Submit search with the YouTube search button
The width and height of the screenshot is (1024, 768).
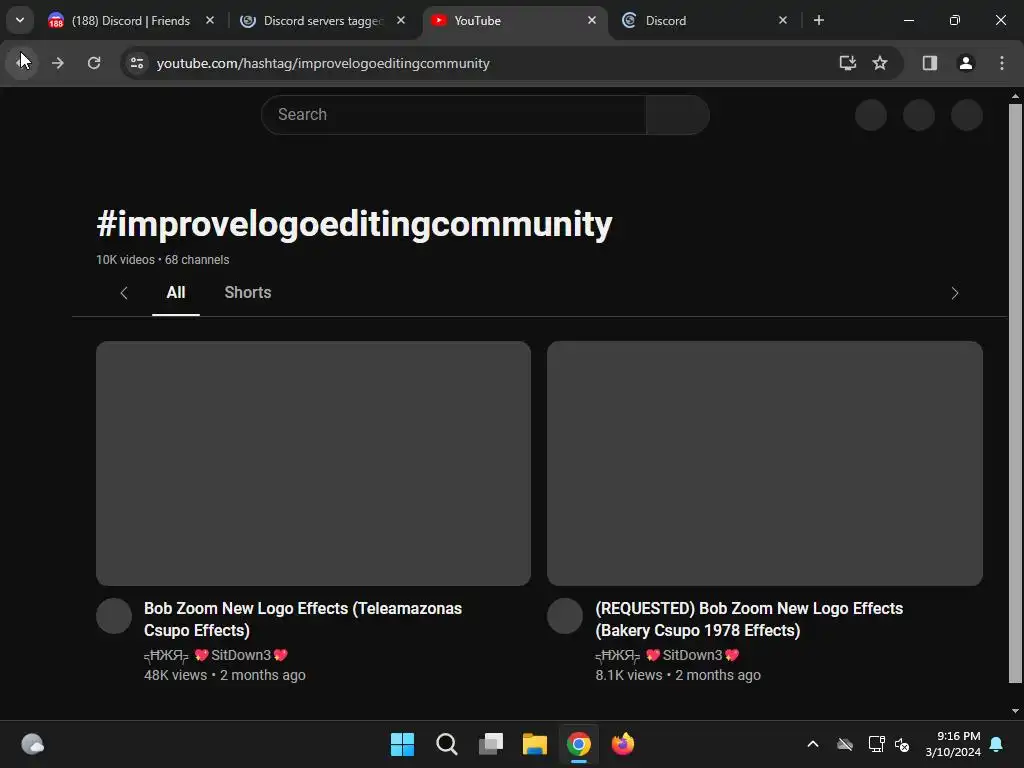[677, 115]
